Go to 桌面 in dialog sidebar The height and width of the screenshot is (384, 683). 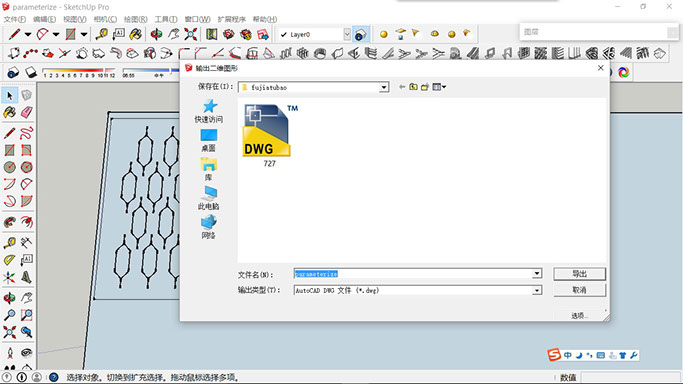tap(209, 140)
